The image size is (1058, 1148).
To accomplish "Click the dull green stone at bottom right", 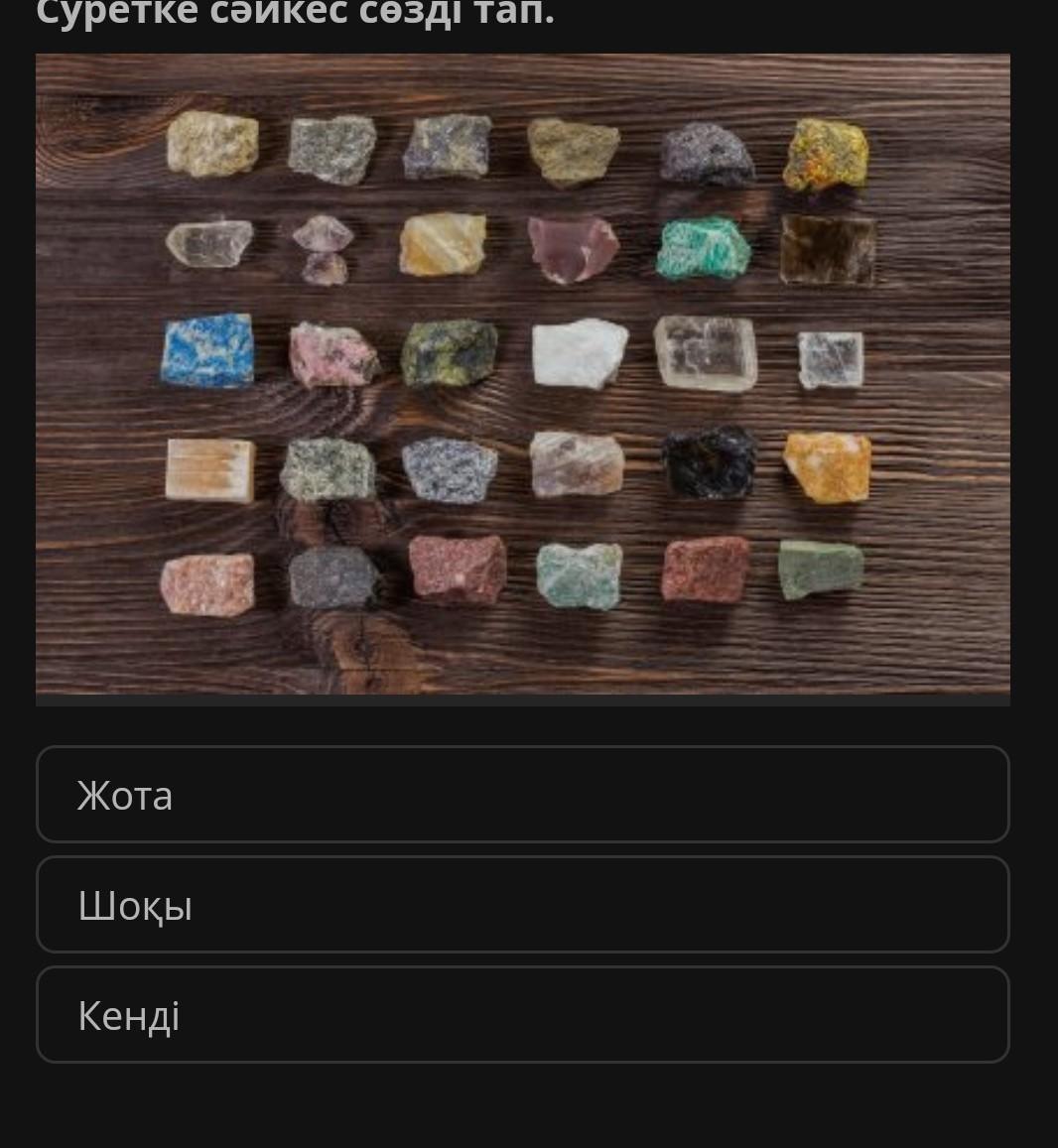I will point(821,570).
